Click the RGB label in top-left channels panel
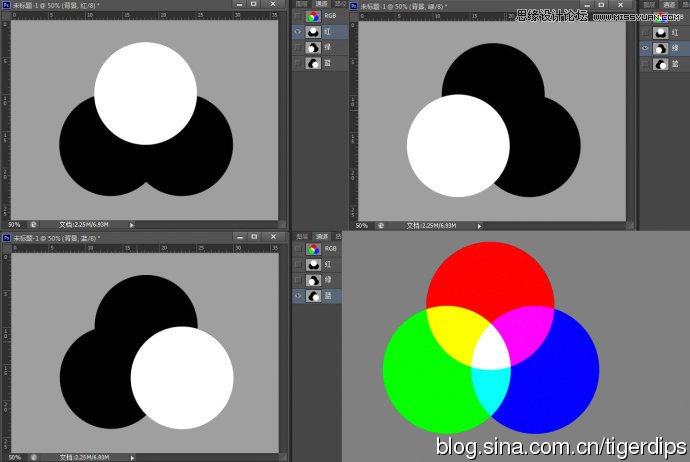The height and width of the screenshot is (462, 690). tap(330, 16)
